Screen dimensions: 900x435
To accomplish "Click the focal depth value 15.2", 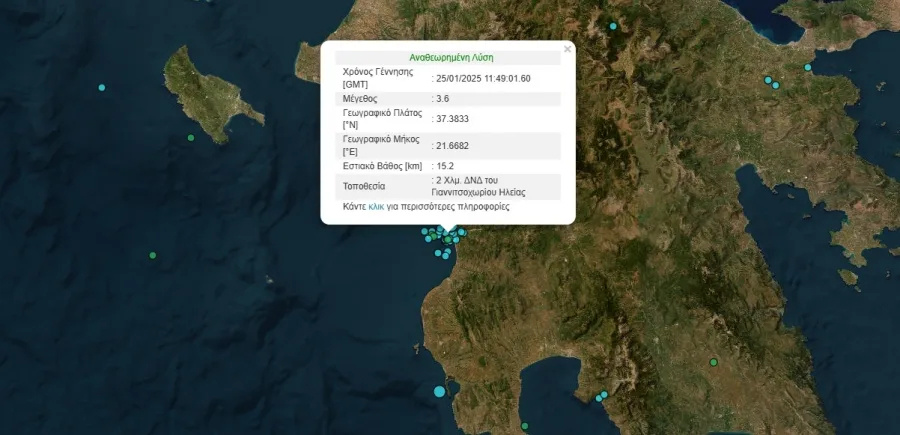I will pos(443,166).
